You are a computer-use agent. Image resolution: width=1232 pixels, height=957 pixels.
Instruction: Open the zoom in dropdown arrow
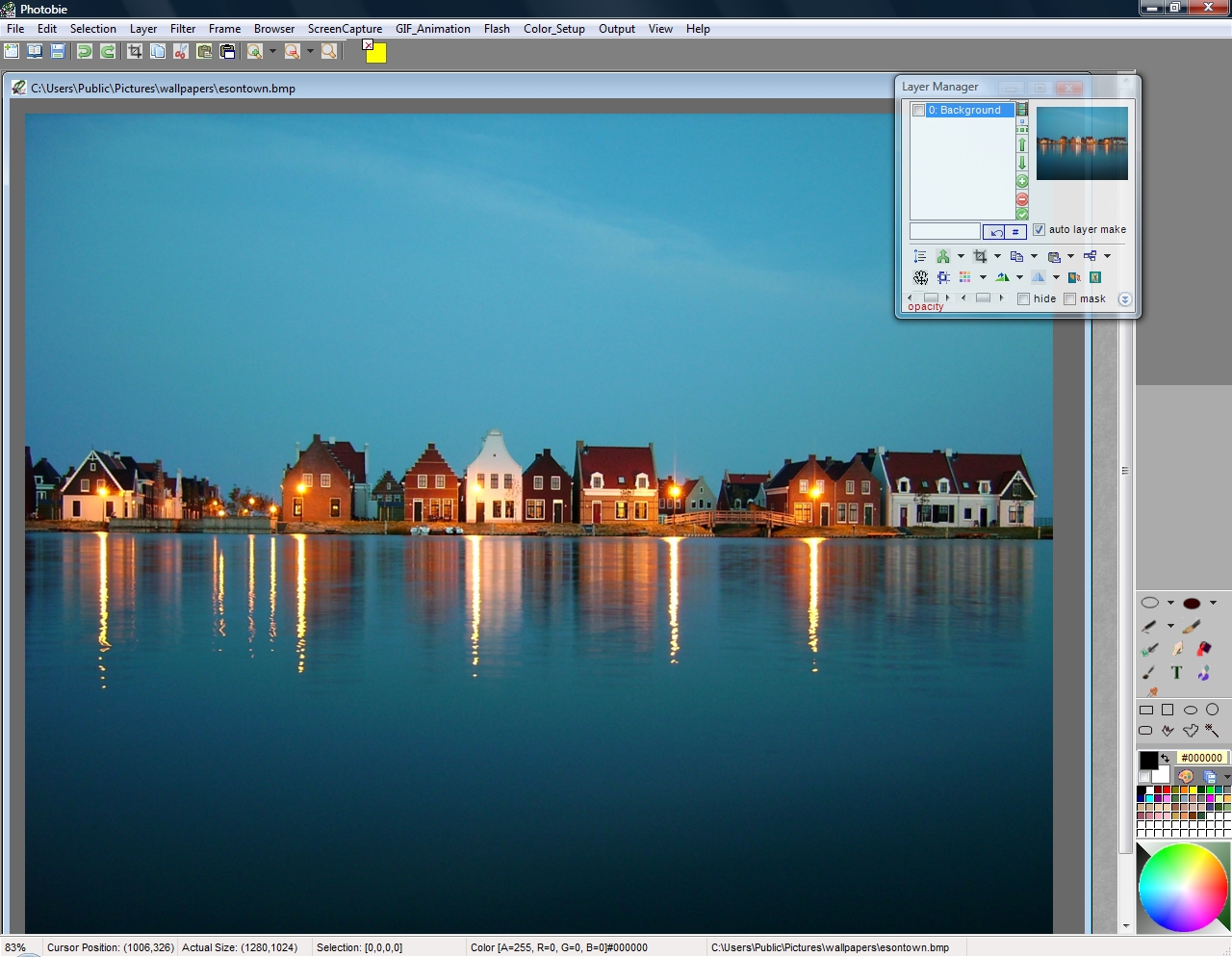tap(272, 51)
